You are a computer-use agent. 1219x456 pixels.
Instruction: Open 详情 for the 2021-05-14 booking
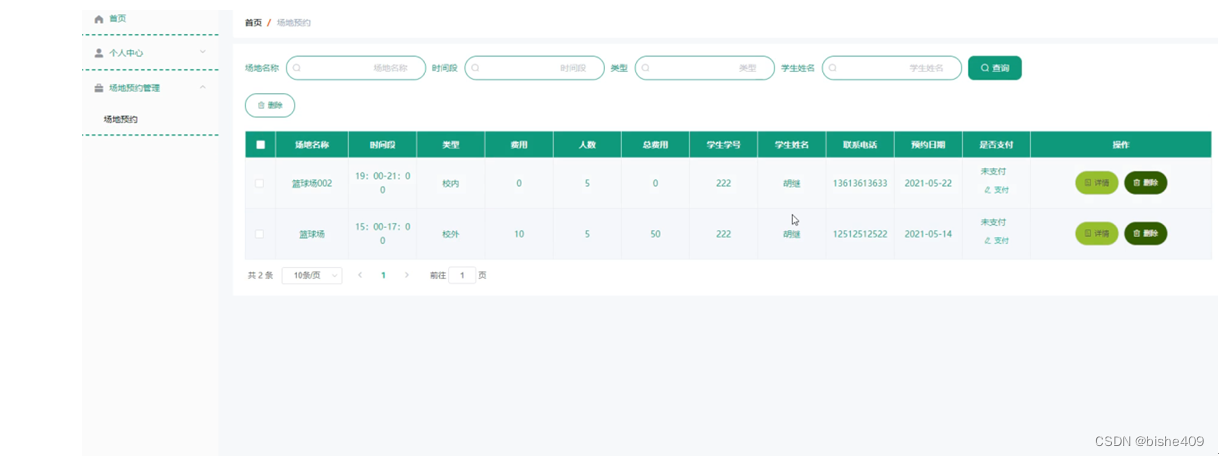1097,234
